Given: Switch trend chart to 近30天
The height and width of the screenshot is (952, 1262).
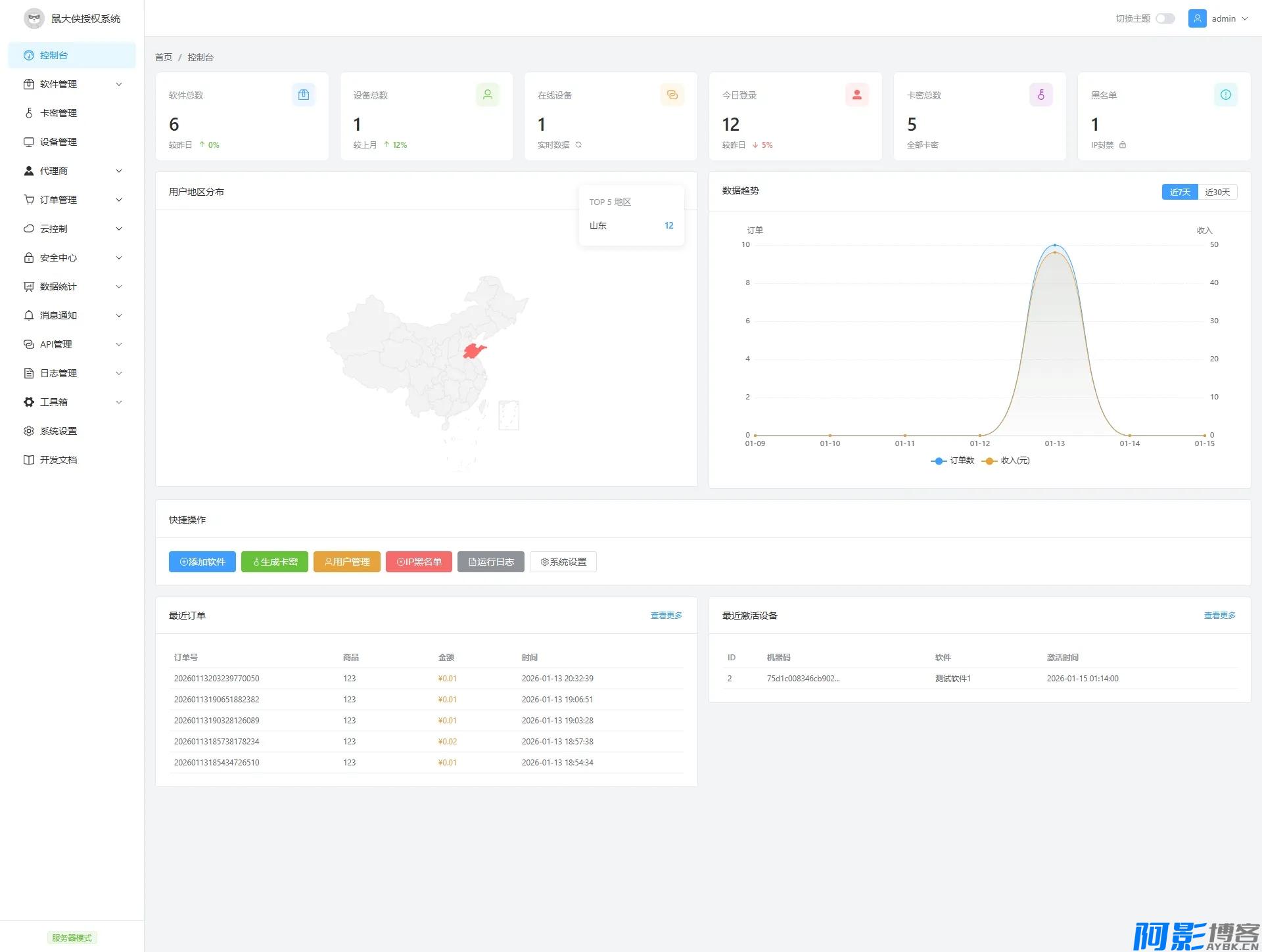Looking at the screenshot, I should click(1217, 192).
